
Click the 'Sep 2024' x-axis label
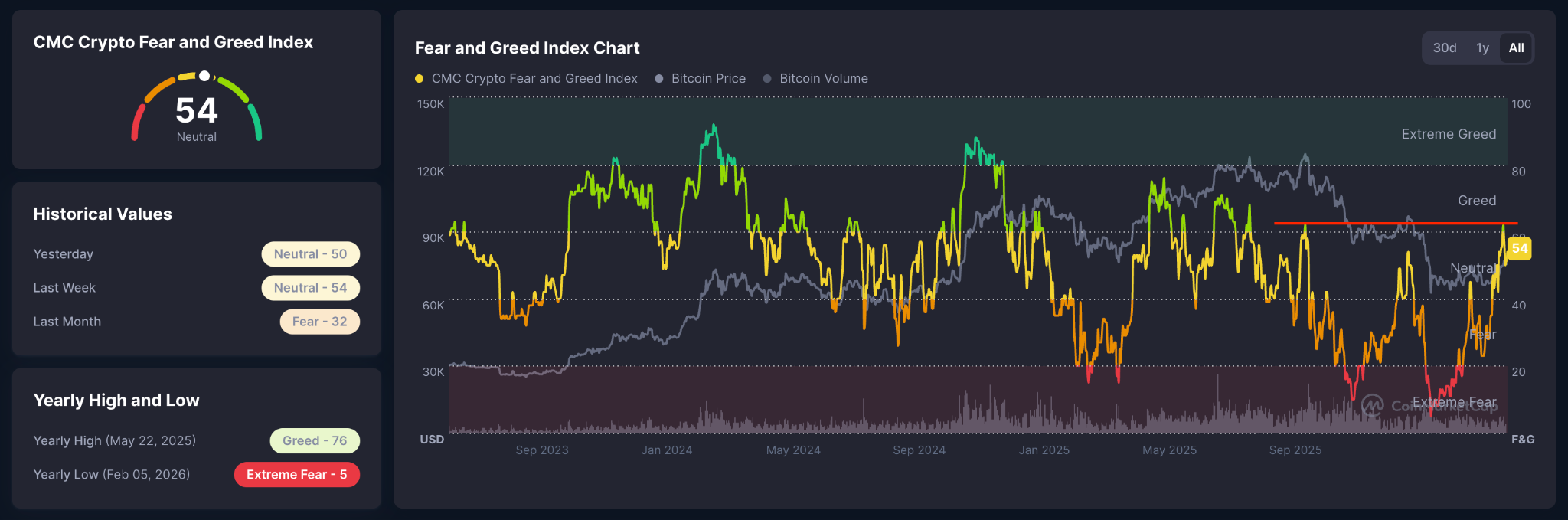click(919, 450)
